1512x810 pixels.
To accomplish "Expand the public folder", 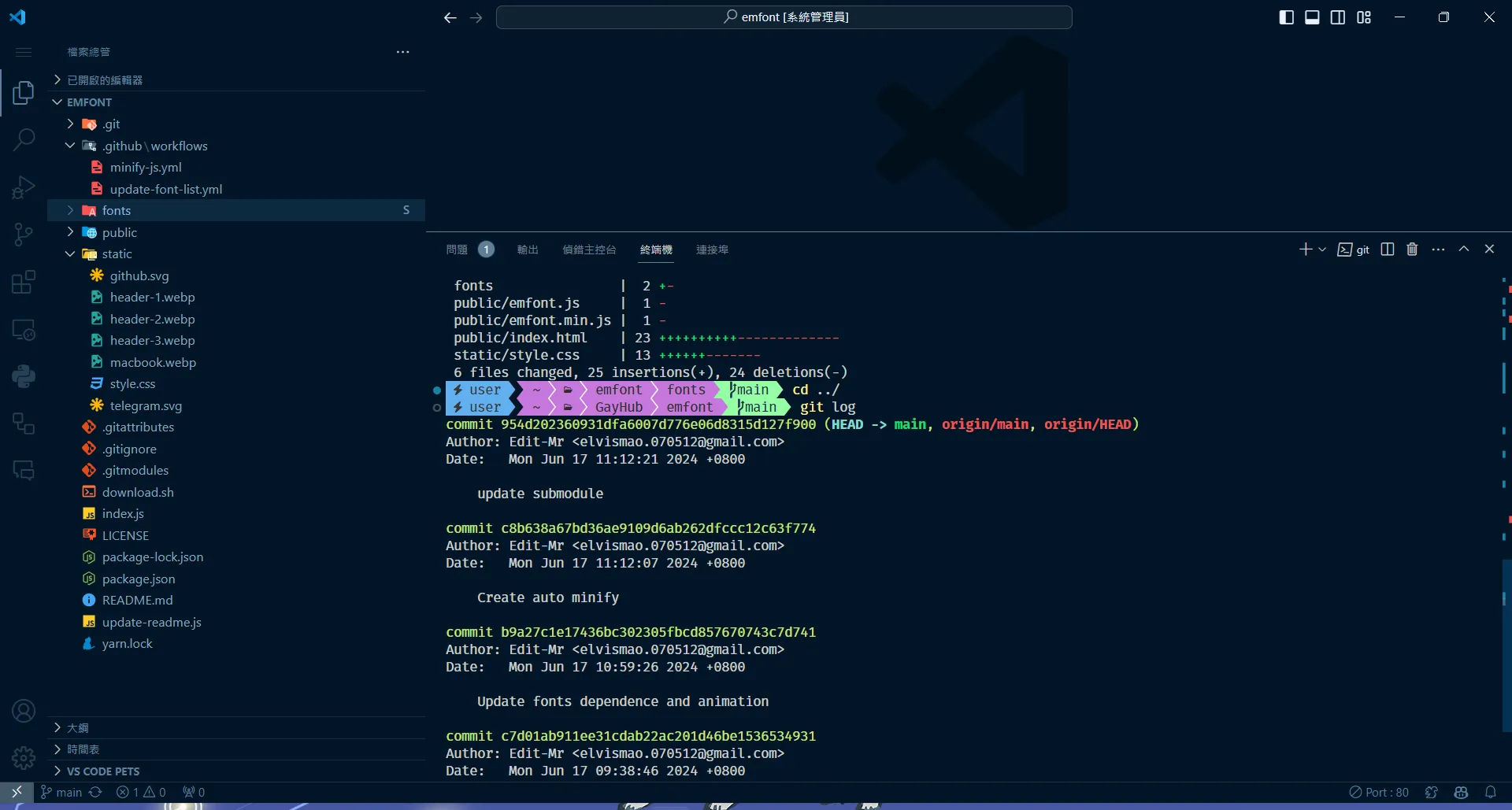I will pyautogui.click(x=236, y=232).
